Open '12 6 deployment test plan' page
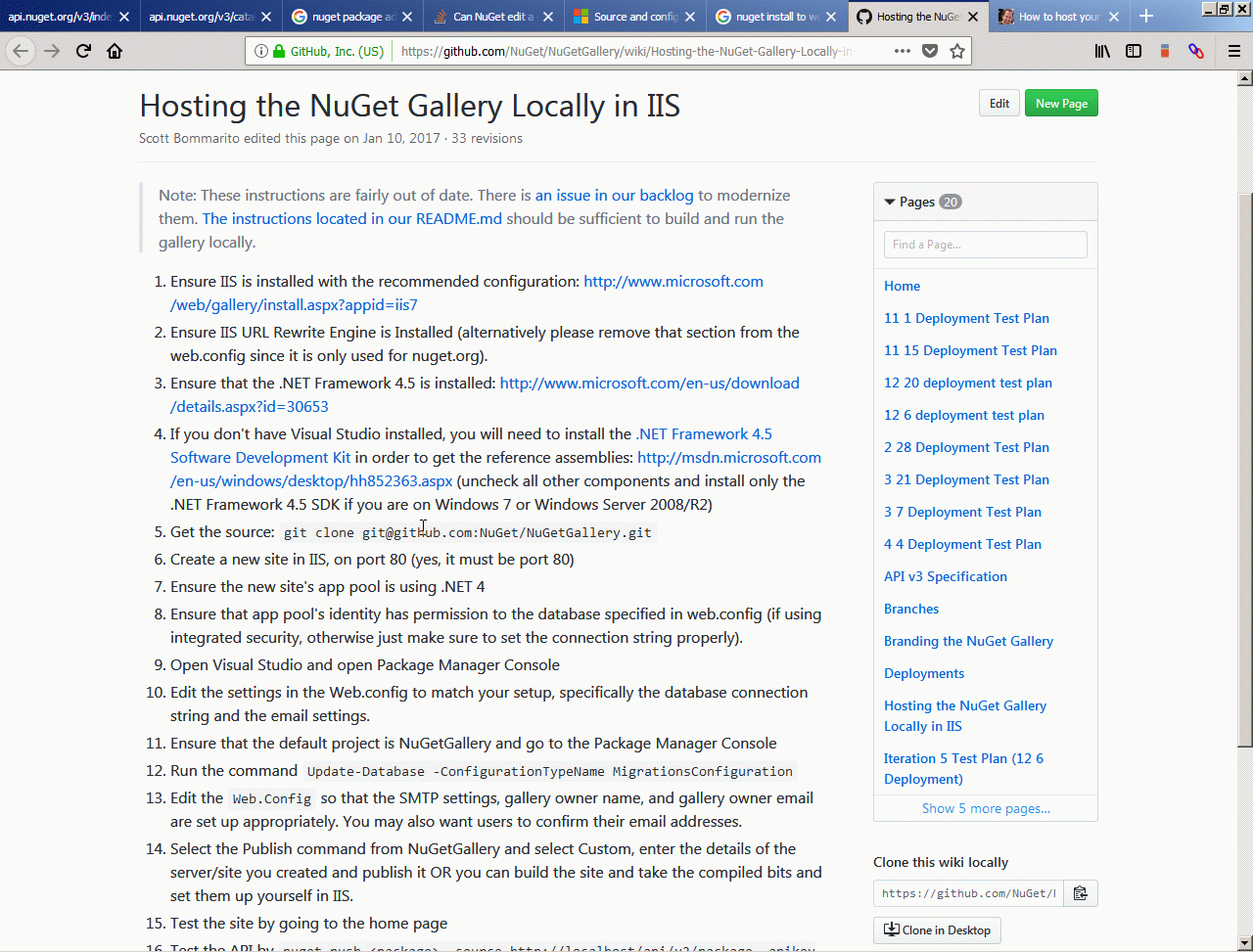The width and height of the screenshot is (1253, 952). click(964, 415)
